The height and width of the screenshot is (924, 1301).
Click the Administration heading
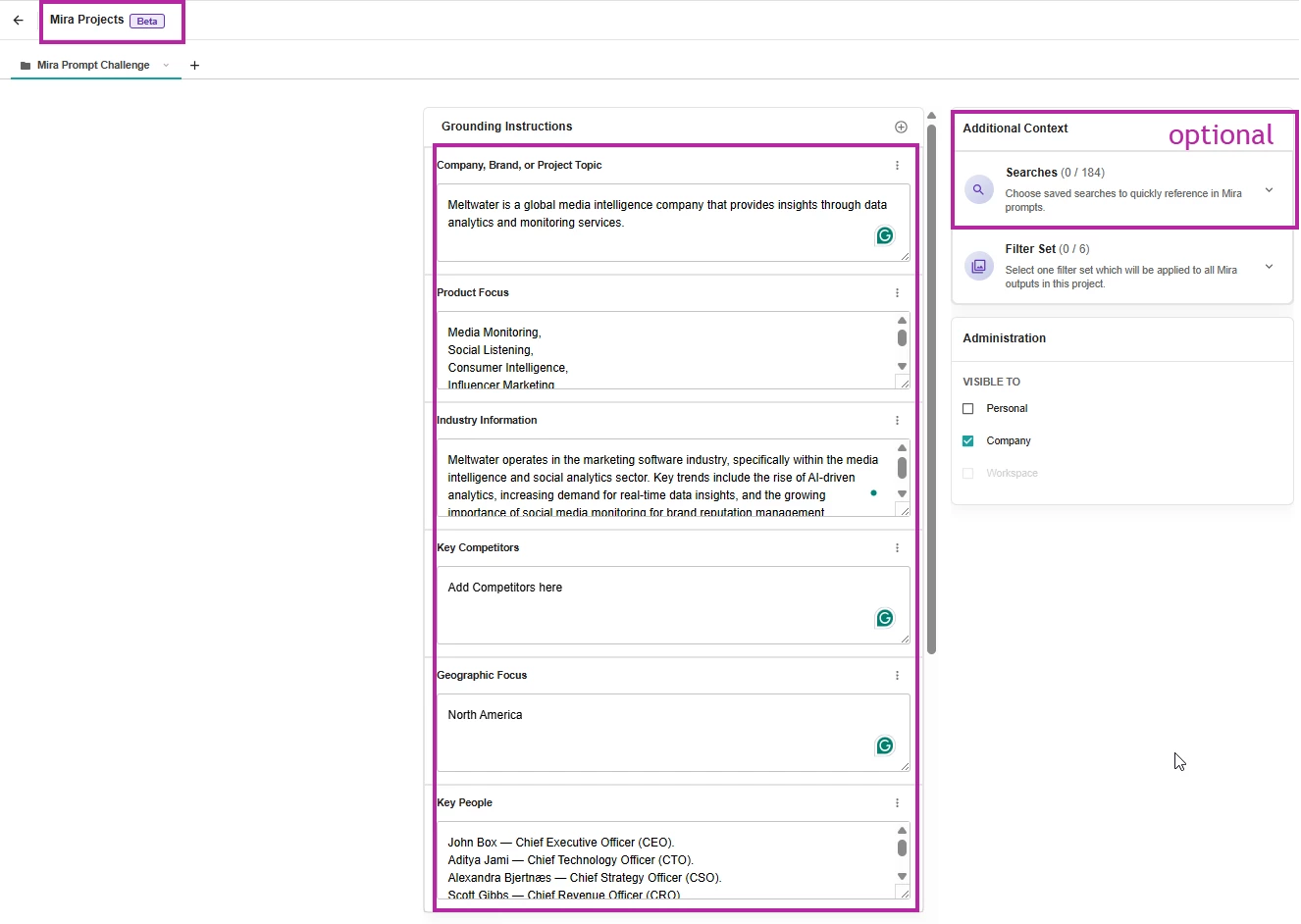pyautogui.click(x=1004, y=338)
